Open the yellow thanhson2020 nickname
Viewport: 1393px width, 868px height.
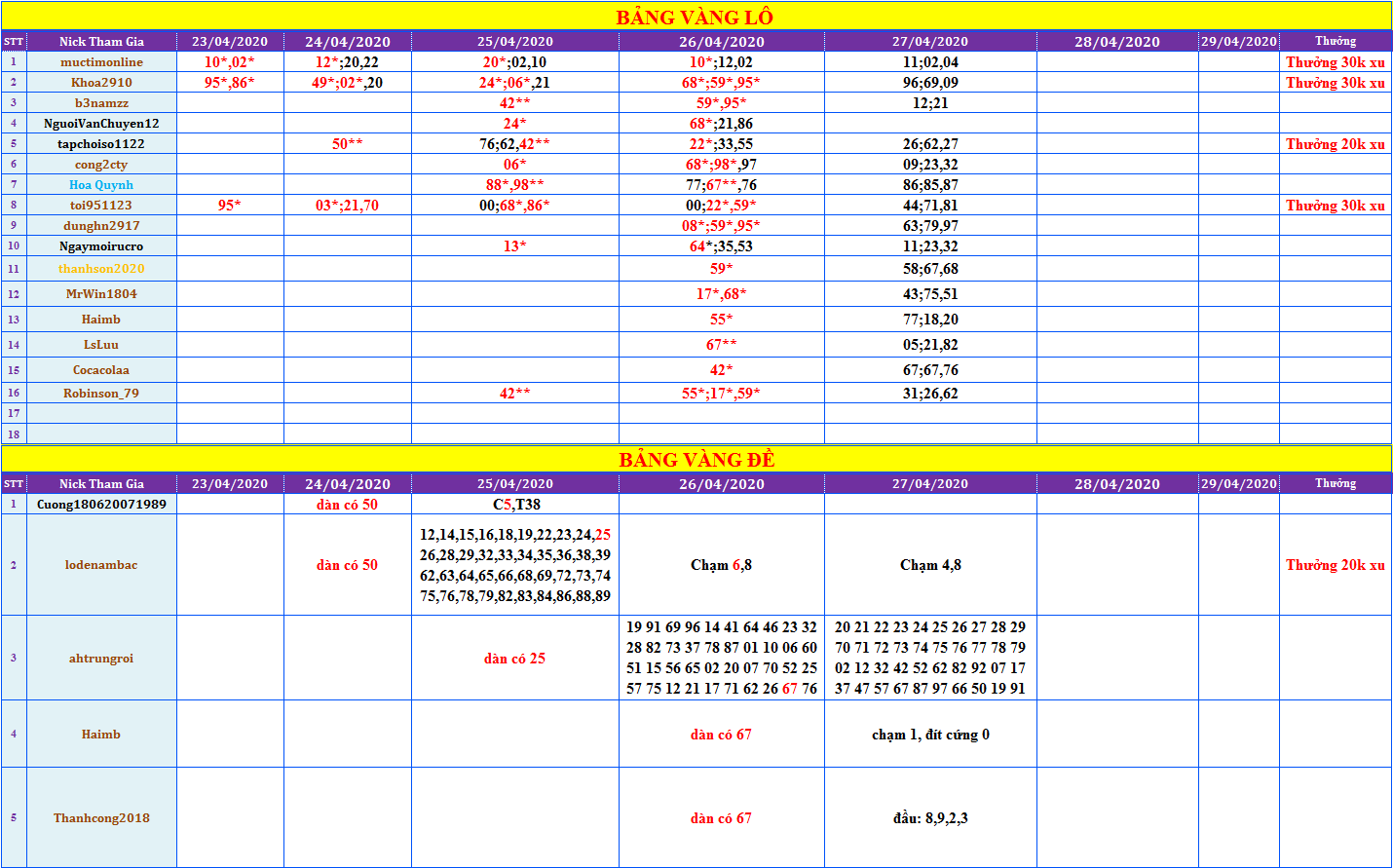click(101, 269)
